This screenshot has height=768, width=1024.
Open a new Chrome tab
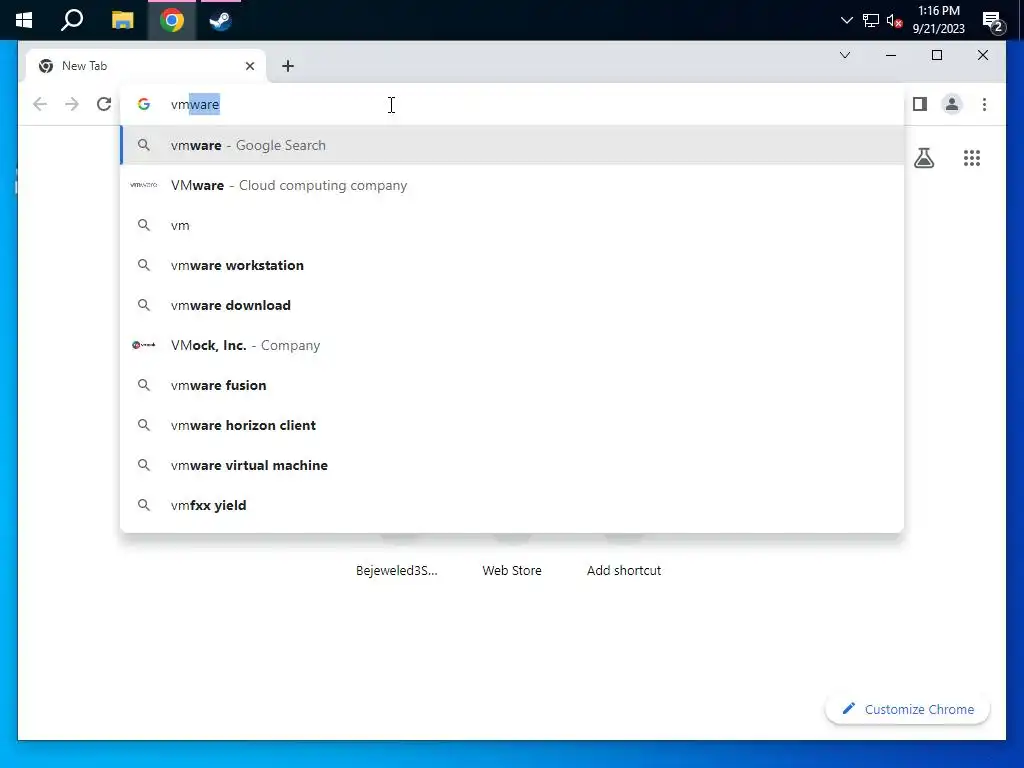pos(287,66)
